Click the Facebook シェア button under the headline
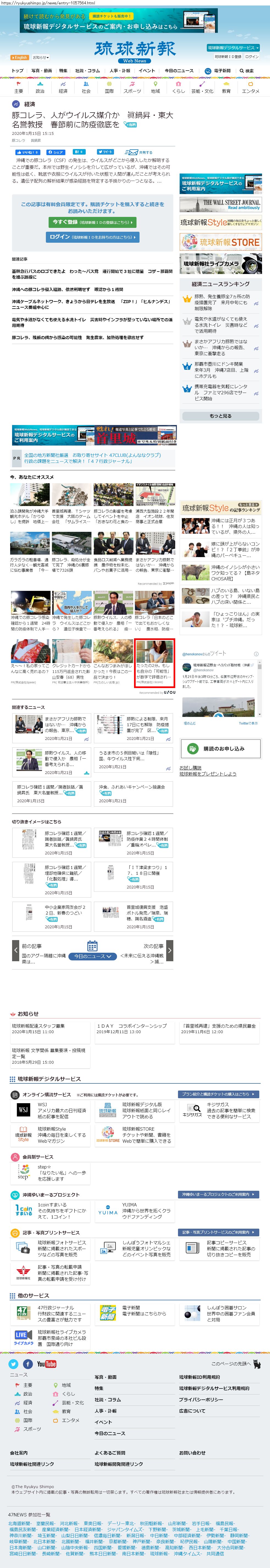The image size is (270, 1568). [x=56, y=152]
